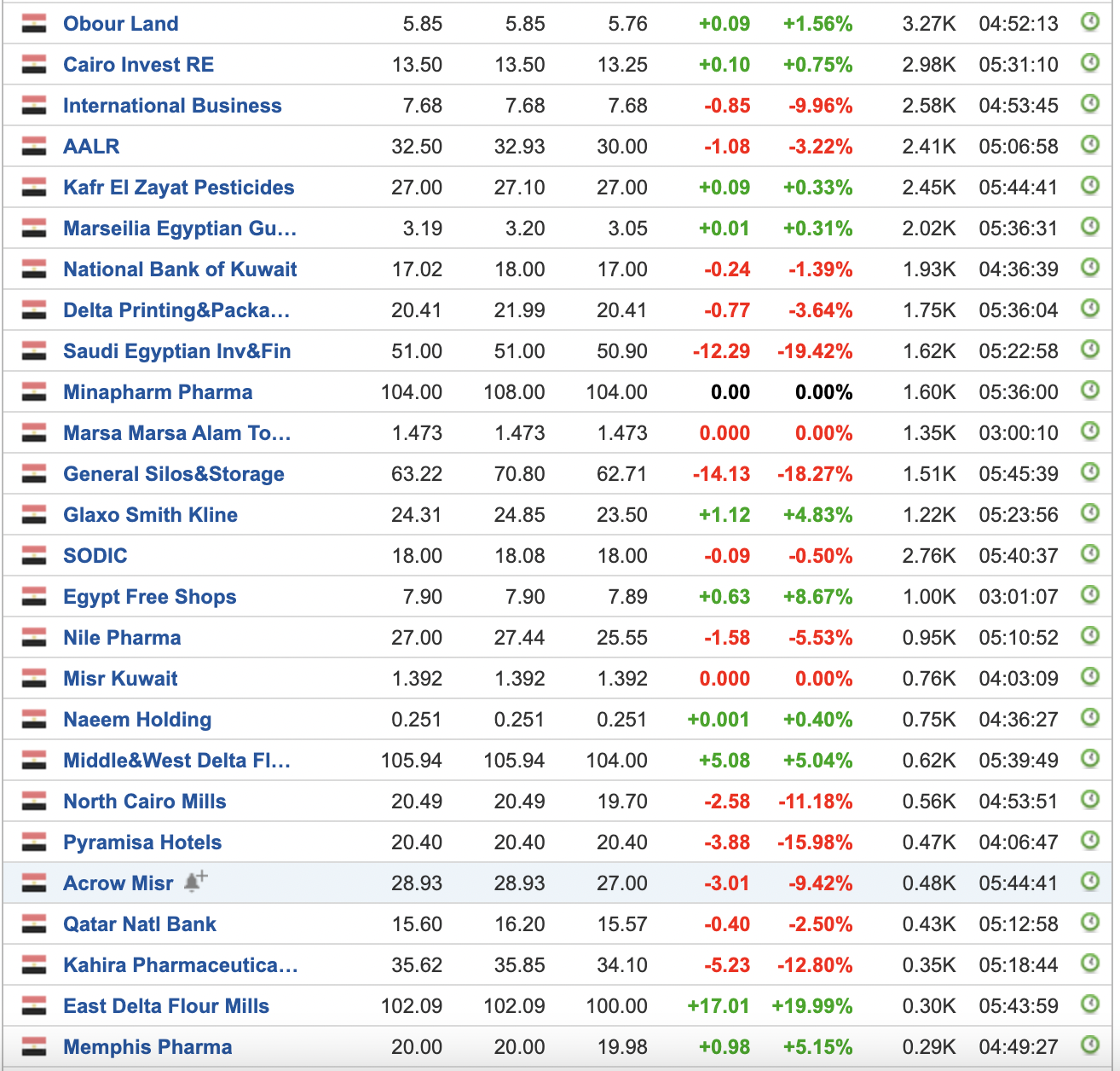Open the International Business stock link
Image resolution: width=1120 pixels, height=1071 pixels.
pyautogui.click(x=172, y=106)
